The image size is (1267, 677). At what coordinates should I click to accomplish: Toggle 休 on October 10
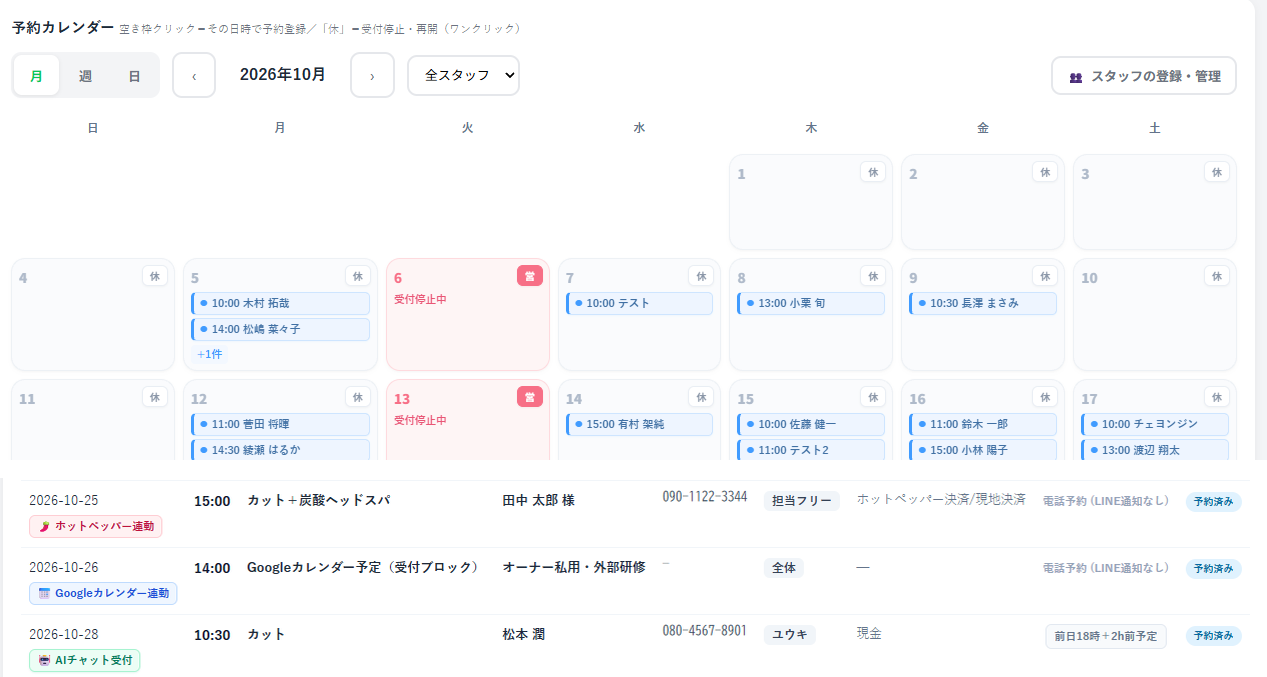(x=1217, y=276)
